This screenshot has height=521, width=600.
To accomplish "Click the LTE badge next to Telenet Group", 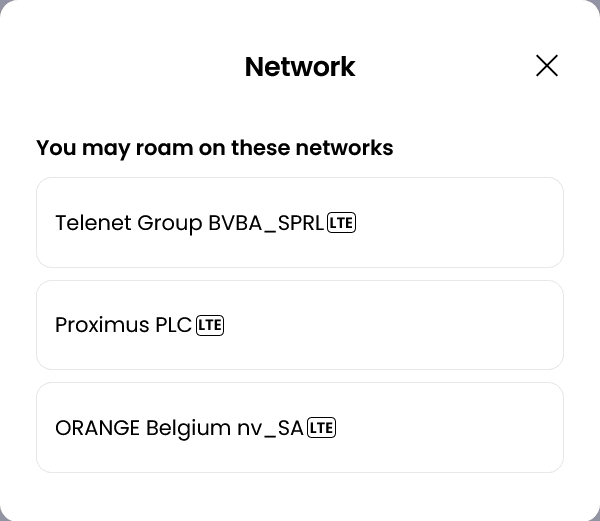I will point(342,223).
